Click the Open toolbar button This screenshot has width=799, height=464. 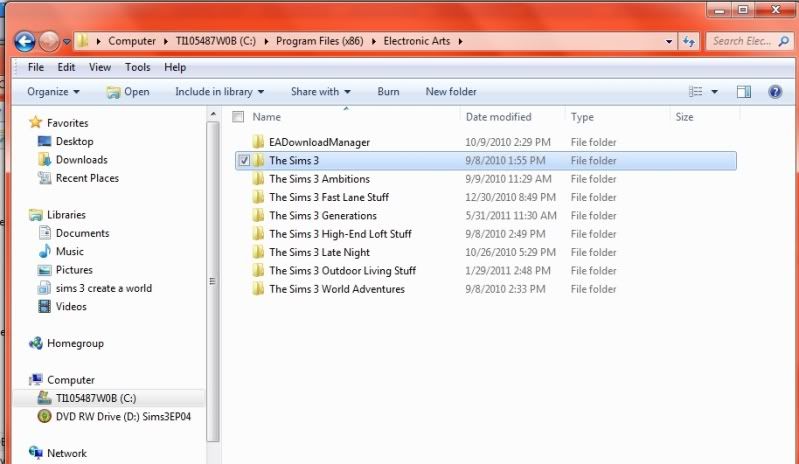tap(128, 92)
